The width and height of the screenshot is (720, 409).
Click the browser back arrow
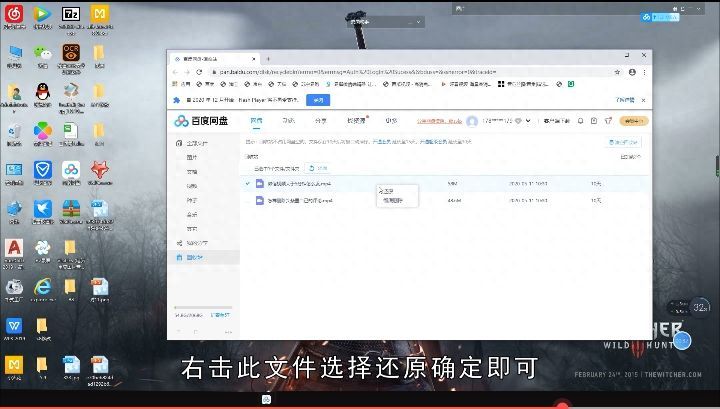coord(175,72)
